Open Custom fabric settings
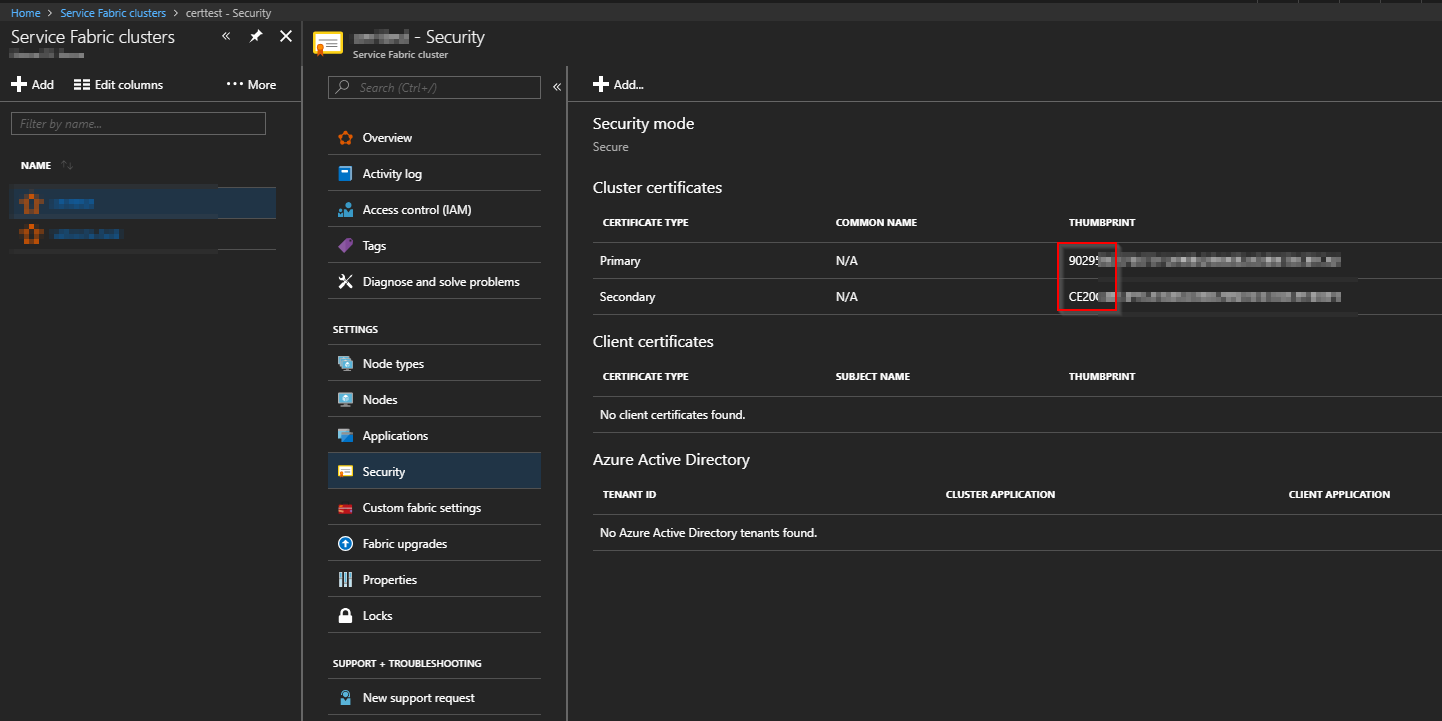The width and height of the screenshot is (1442, 721). pyautogui.click(x=419, y=507)
